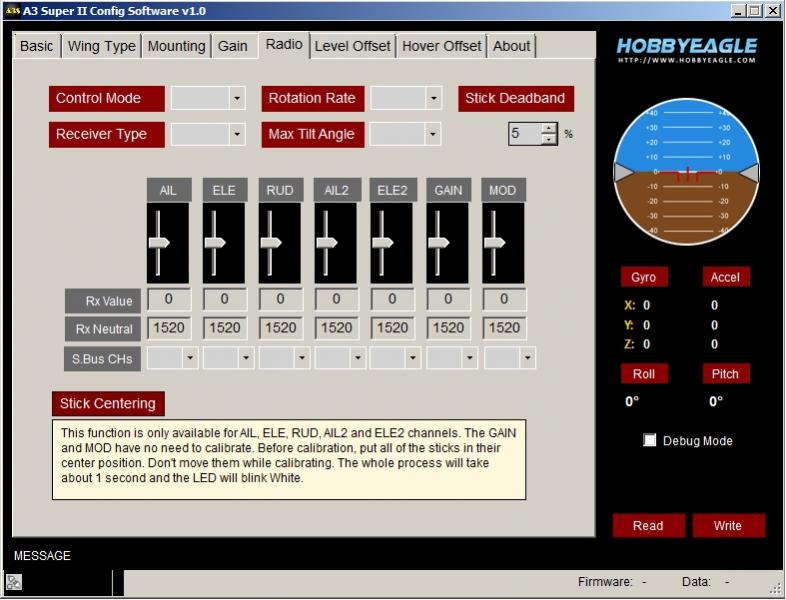786x600 pixels.
Task: Select the Gain tab
Action: tap(233, 46)
